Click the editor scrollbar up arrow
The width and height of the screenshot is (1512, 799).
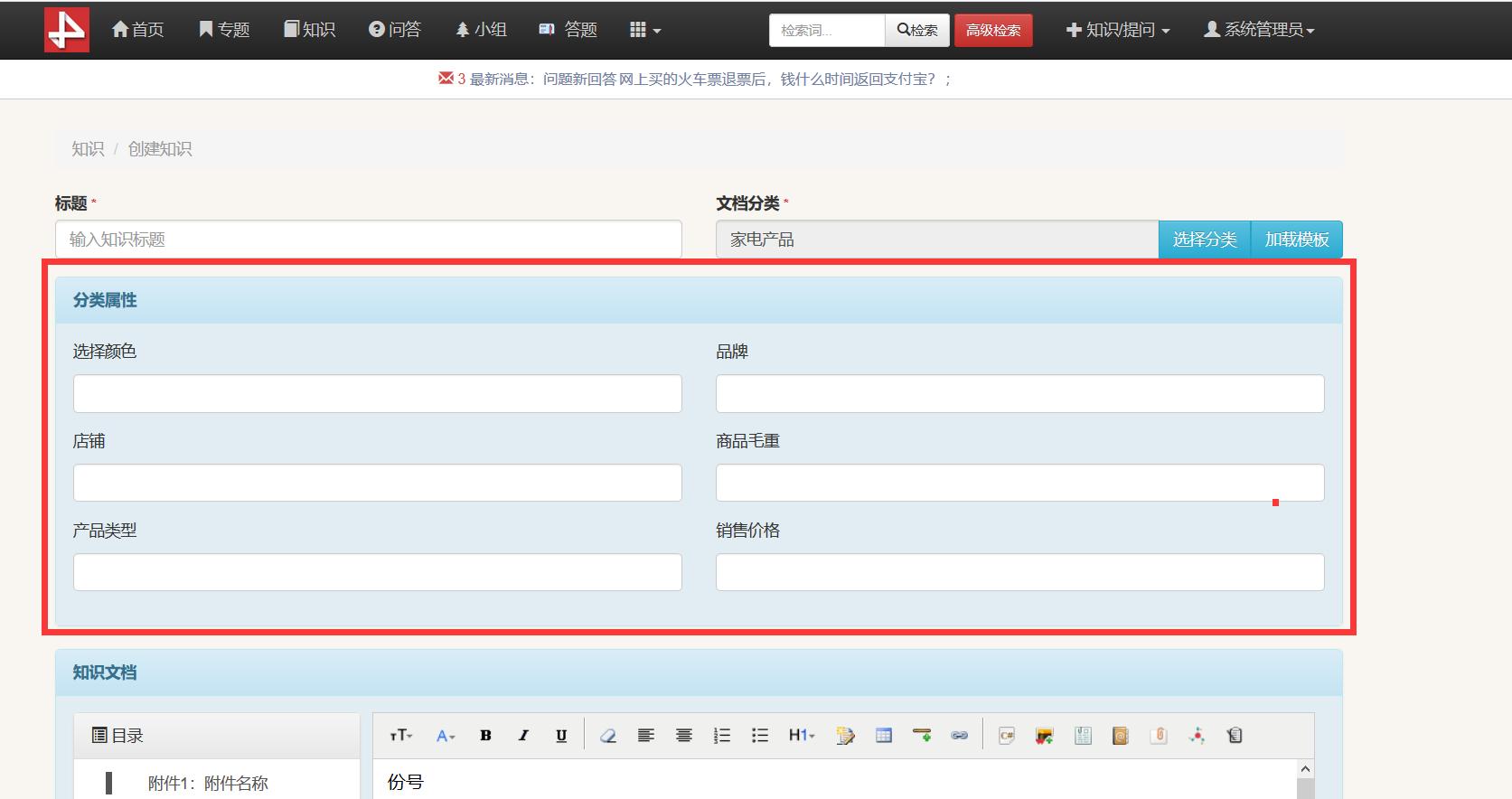pyautogui.click(x=1305, y=769)
